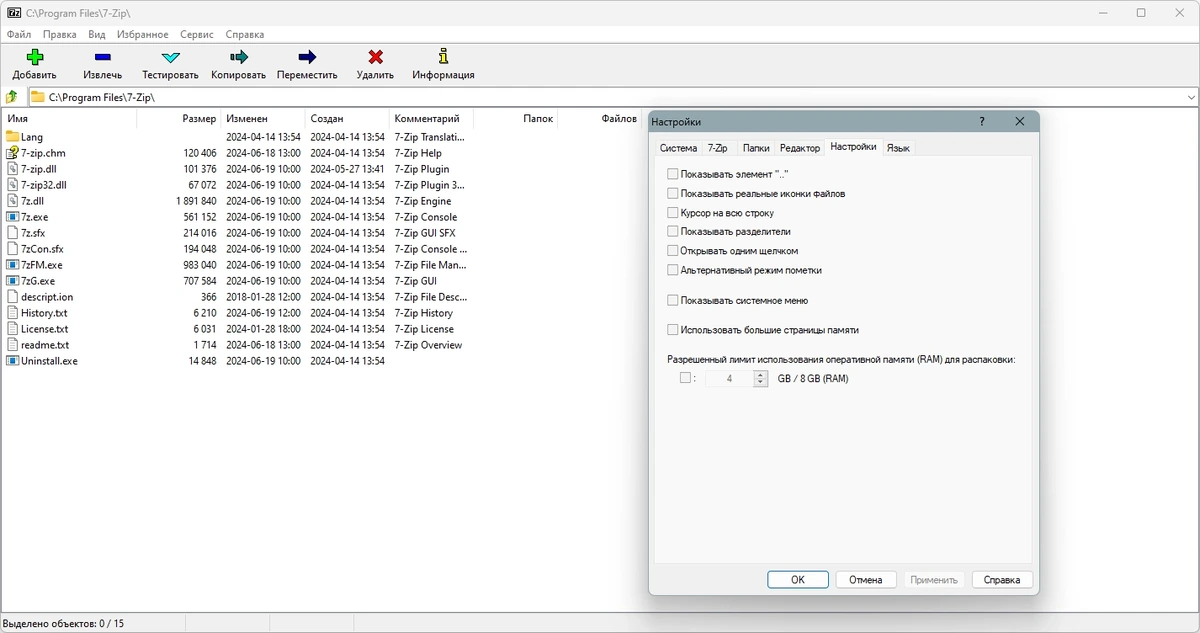Viewport: 1200px width, 633px height.
Task: Click the Переместить arrow icon
Action: coord(307,57)
